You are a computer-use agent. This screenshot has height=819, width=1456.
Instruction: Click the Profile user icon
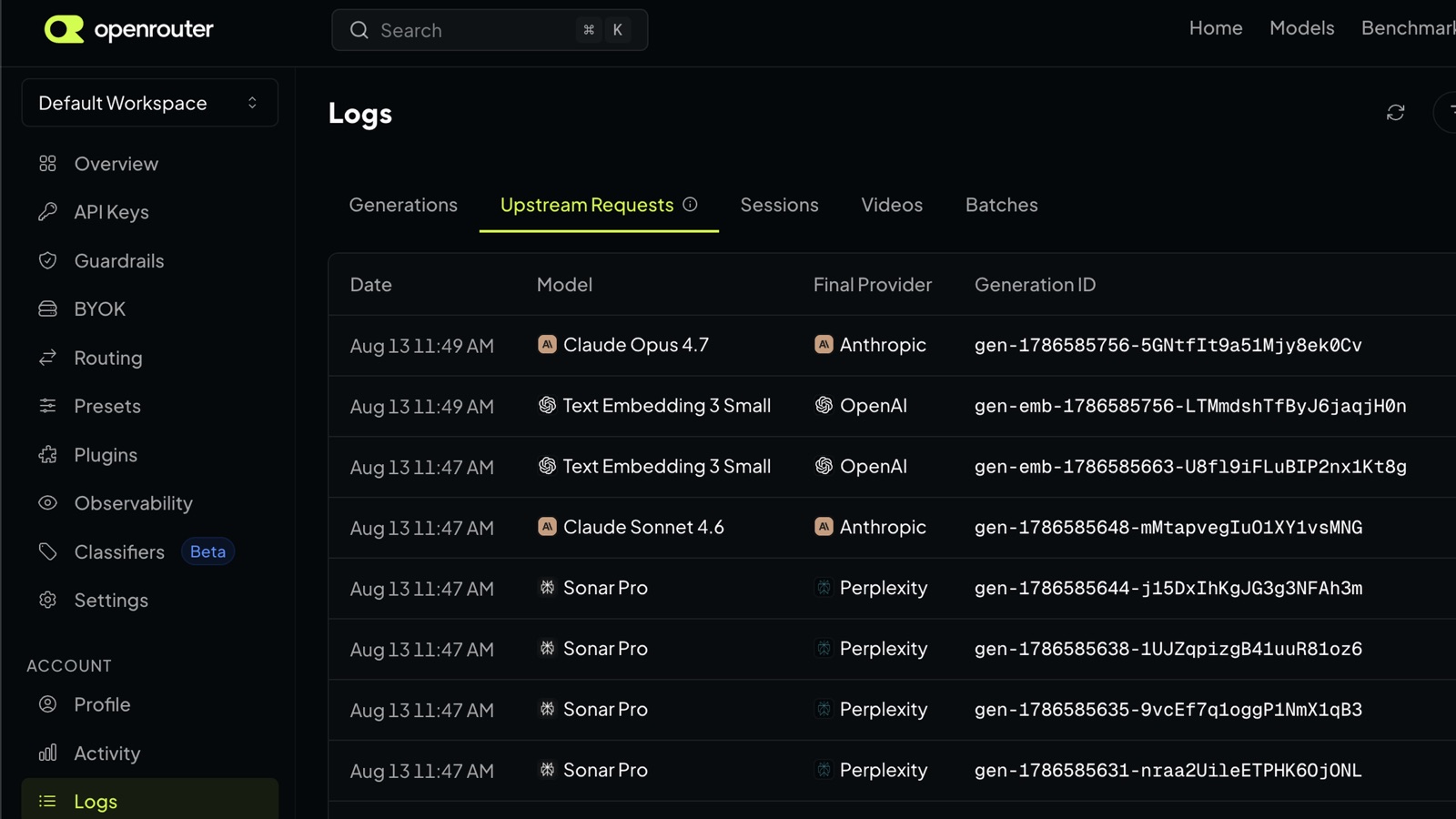pyautogui.click(x=47, y=703)
